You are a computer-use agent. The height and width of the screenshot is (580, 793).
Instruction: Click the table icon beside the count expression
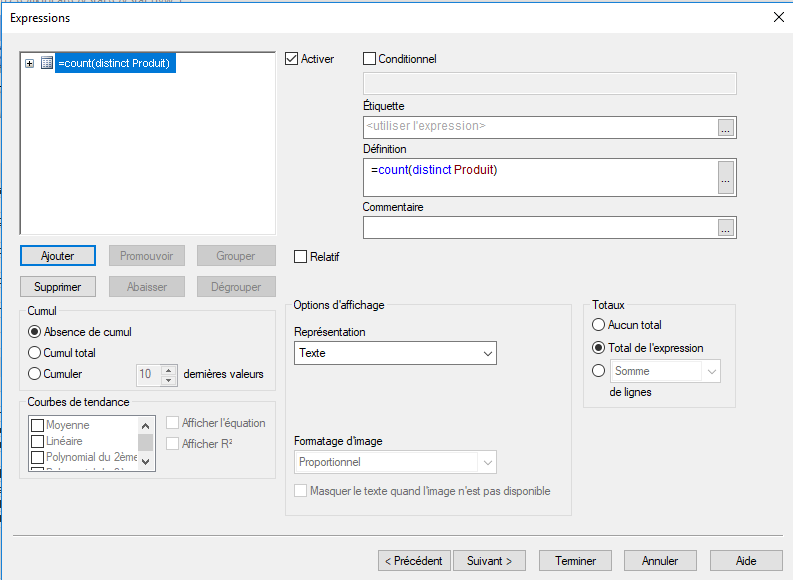[x=46, y=63]
